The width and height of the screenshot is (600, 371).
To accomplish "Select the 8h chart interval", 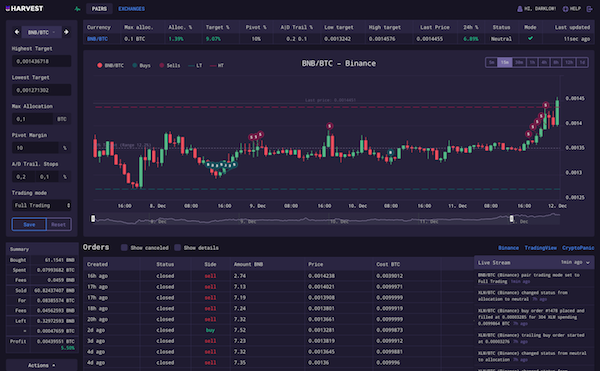I will point(556,62).
